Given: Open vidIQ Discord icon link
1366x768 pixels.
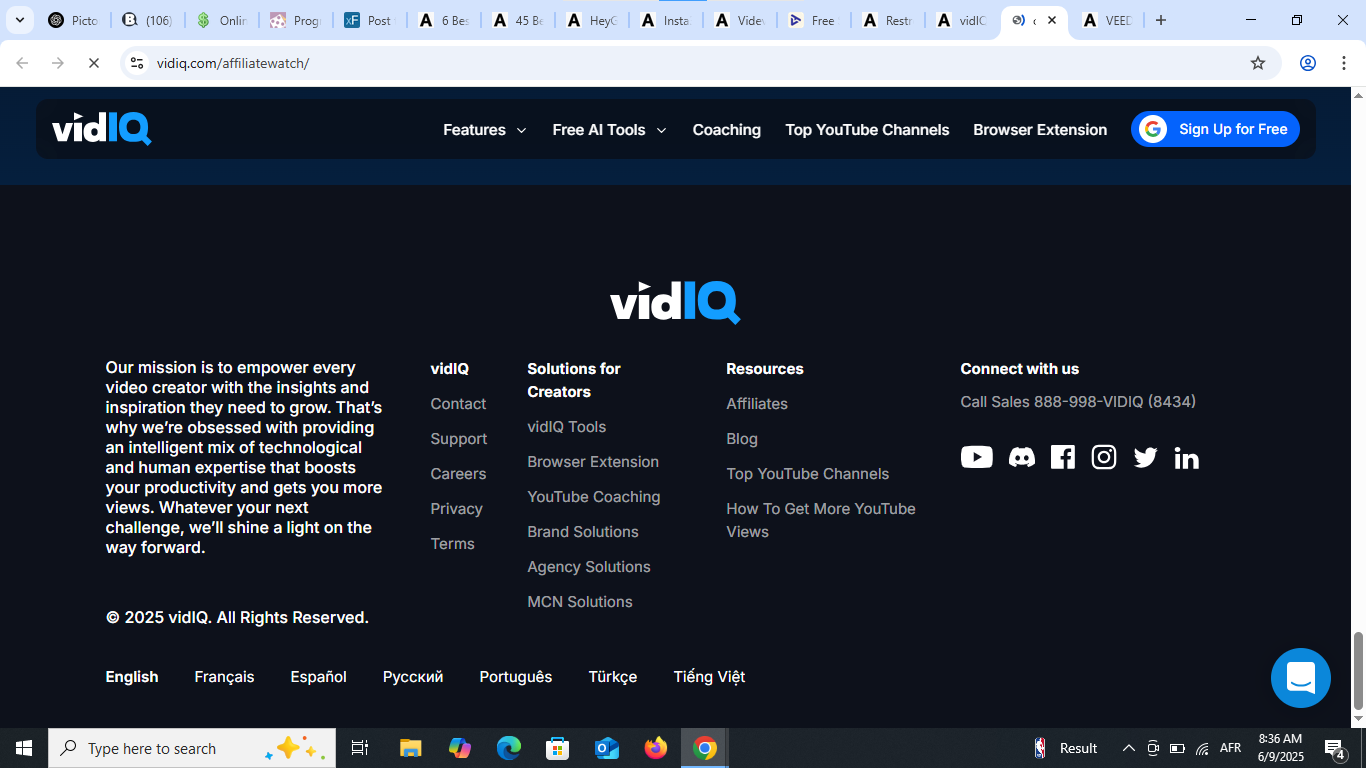Looking at the screenshot, I should click(1021, 458).
